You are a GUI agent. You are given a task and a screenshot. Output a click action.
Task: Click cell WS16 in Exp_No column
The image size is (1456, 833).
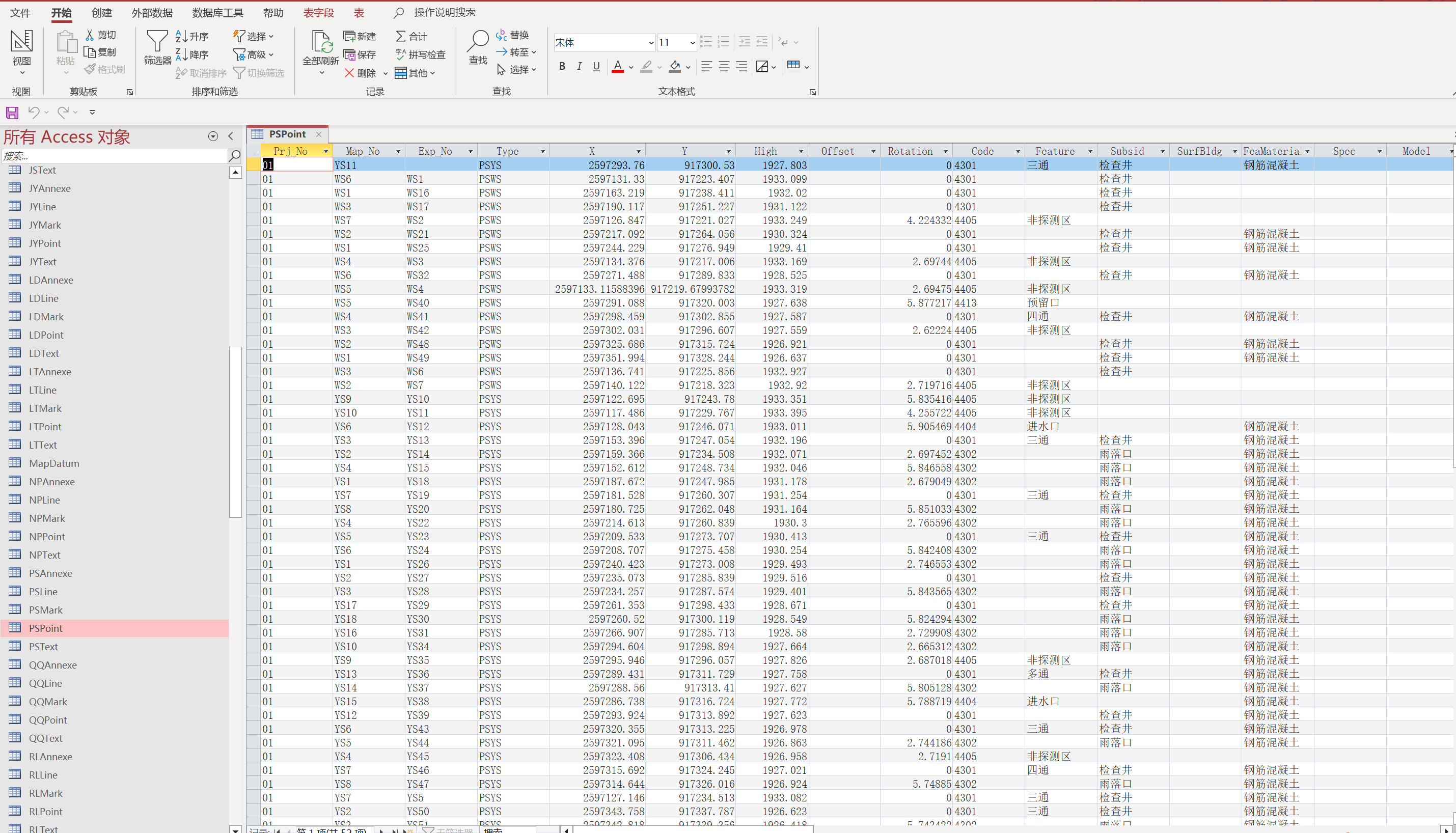[441, 193]
